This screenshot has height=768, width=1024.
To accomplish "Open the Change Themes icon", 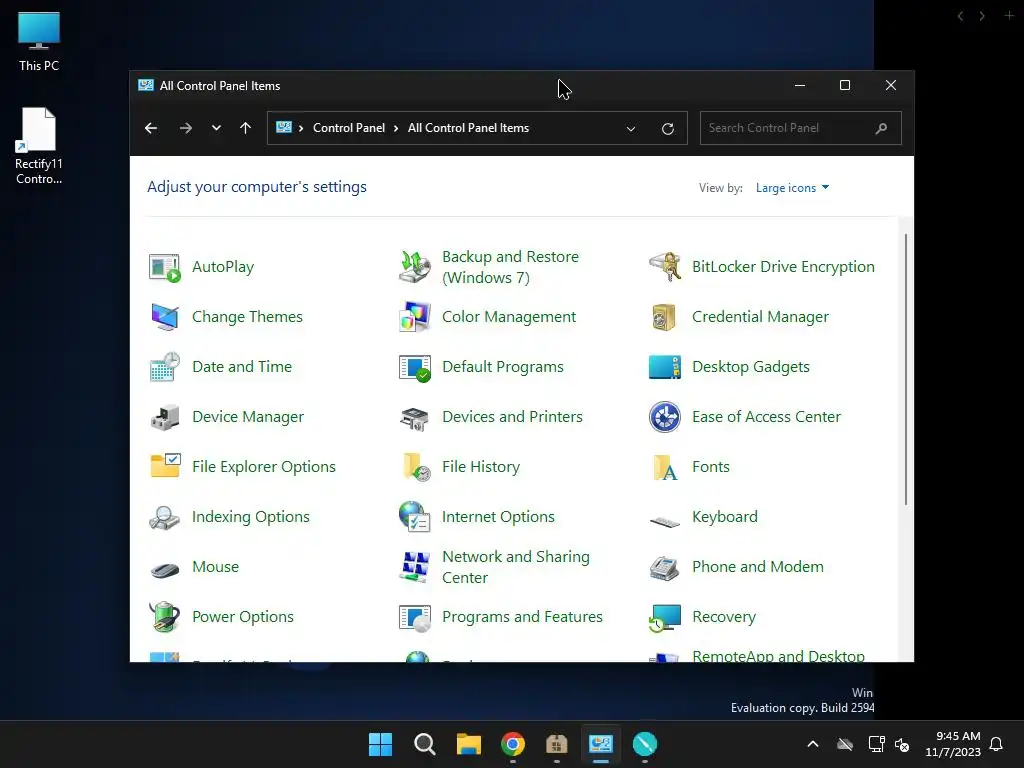I will [x=165, y=317].
